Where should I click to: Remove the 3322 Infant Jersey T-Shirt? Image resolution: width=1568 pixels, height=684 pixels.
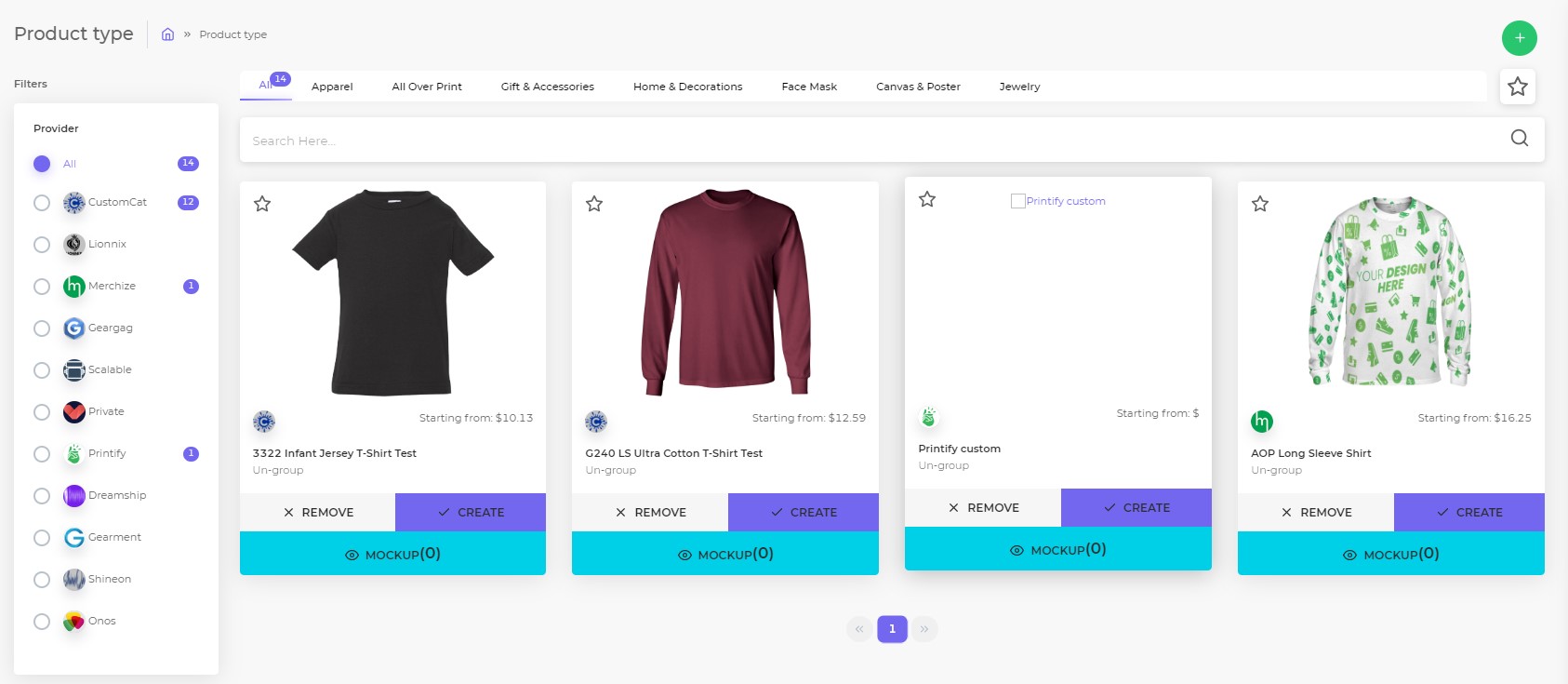pos(318,513)
